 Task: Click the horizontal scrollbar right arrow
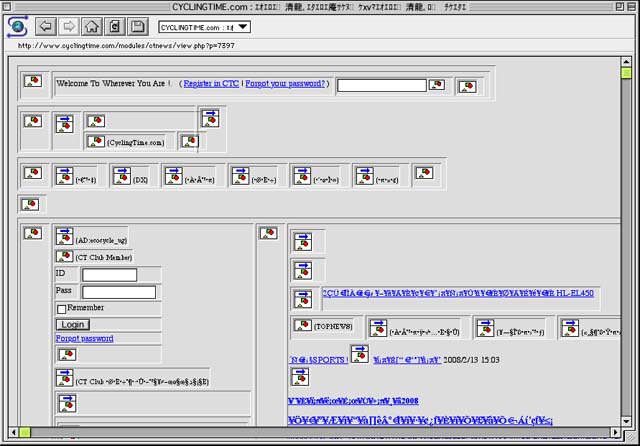pyautogui.click(x=616, y=432)
